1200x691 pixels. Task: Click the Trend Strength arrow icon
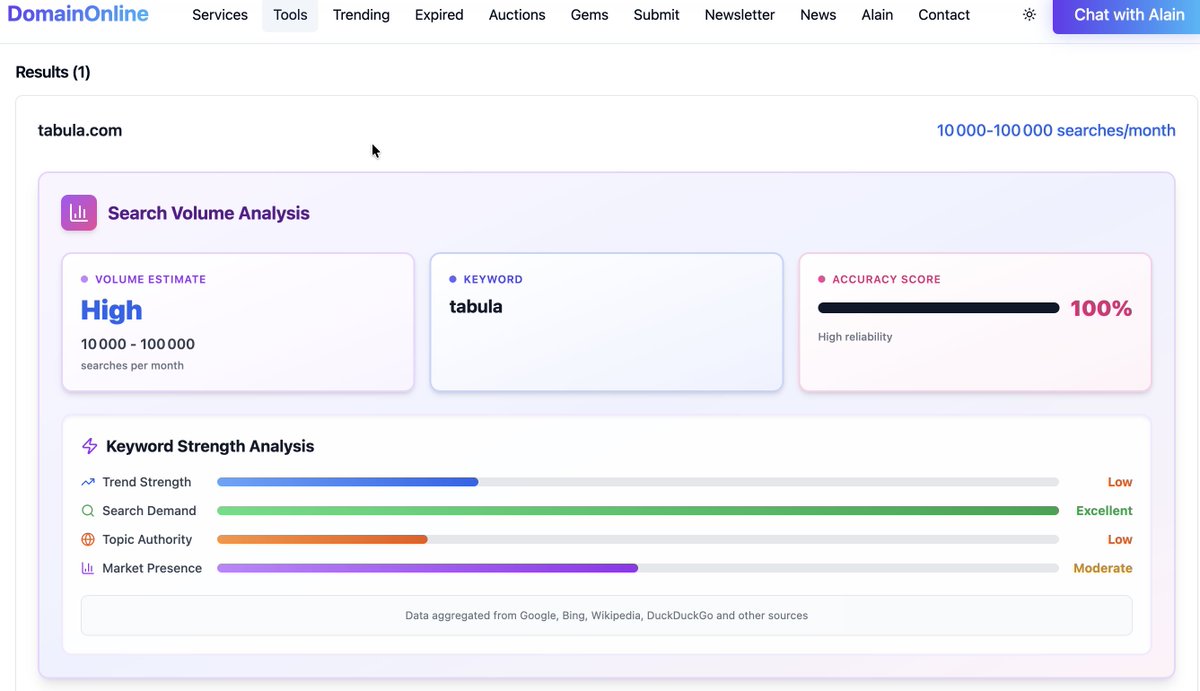pos(88,482)
